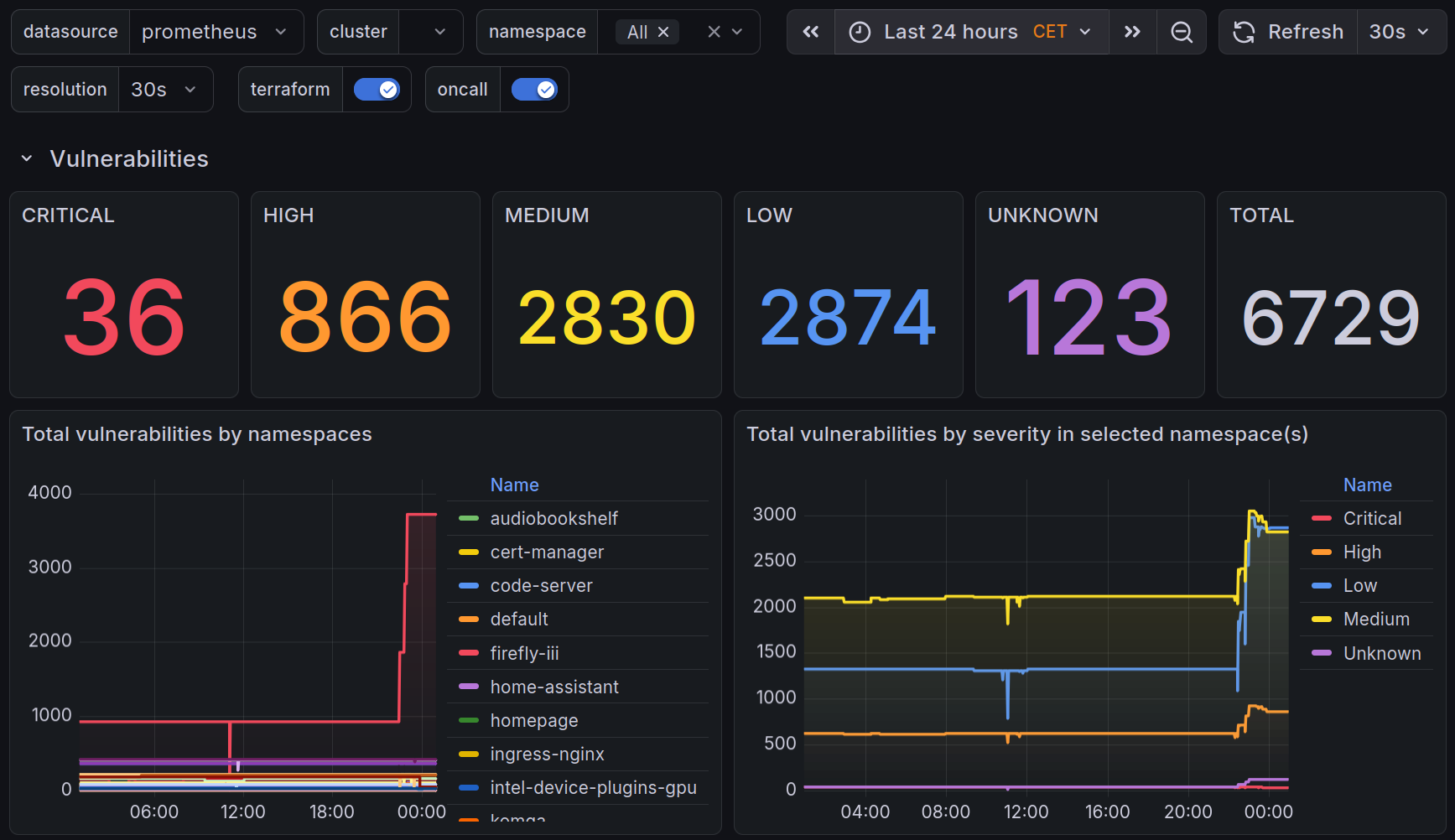Viewport: 1455px width, 840px height.
Task: Toggle the terraform switch off
Action: 377,90
